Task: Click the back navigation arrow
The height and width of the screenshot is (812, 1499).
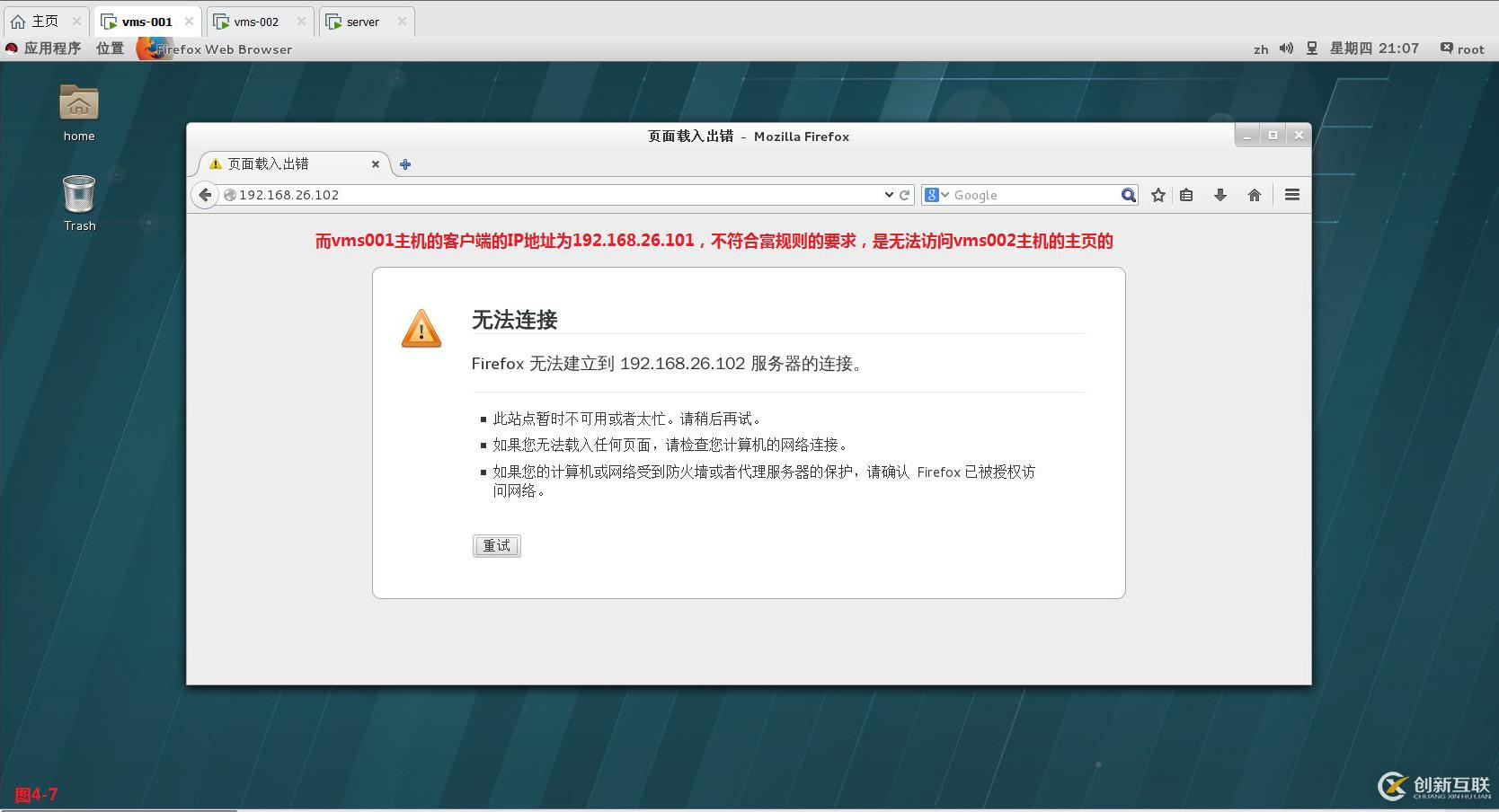Action: [x=205, y=195]
